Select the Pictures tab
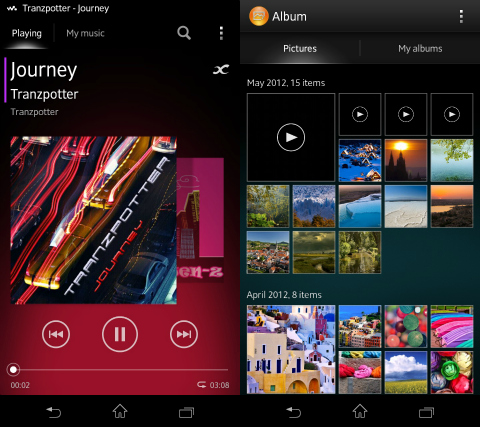480x427 pixels. tap(300, 48)
